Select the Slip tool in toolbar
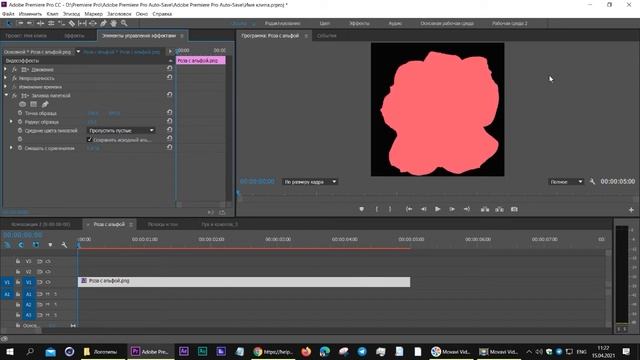The image size is (640, 360). [82, 24]
